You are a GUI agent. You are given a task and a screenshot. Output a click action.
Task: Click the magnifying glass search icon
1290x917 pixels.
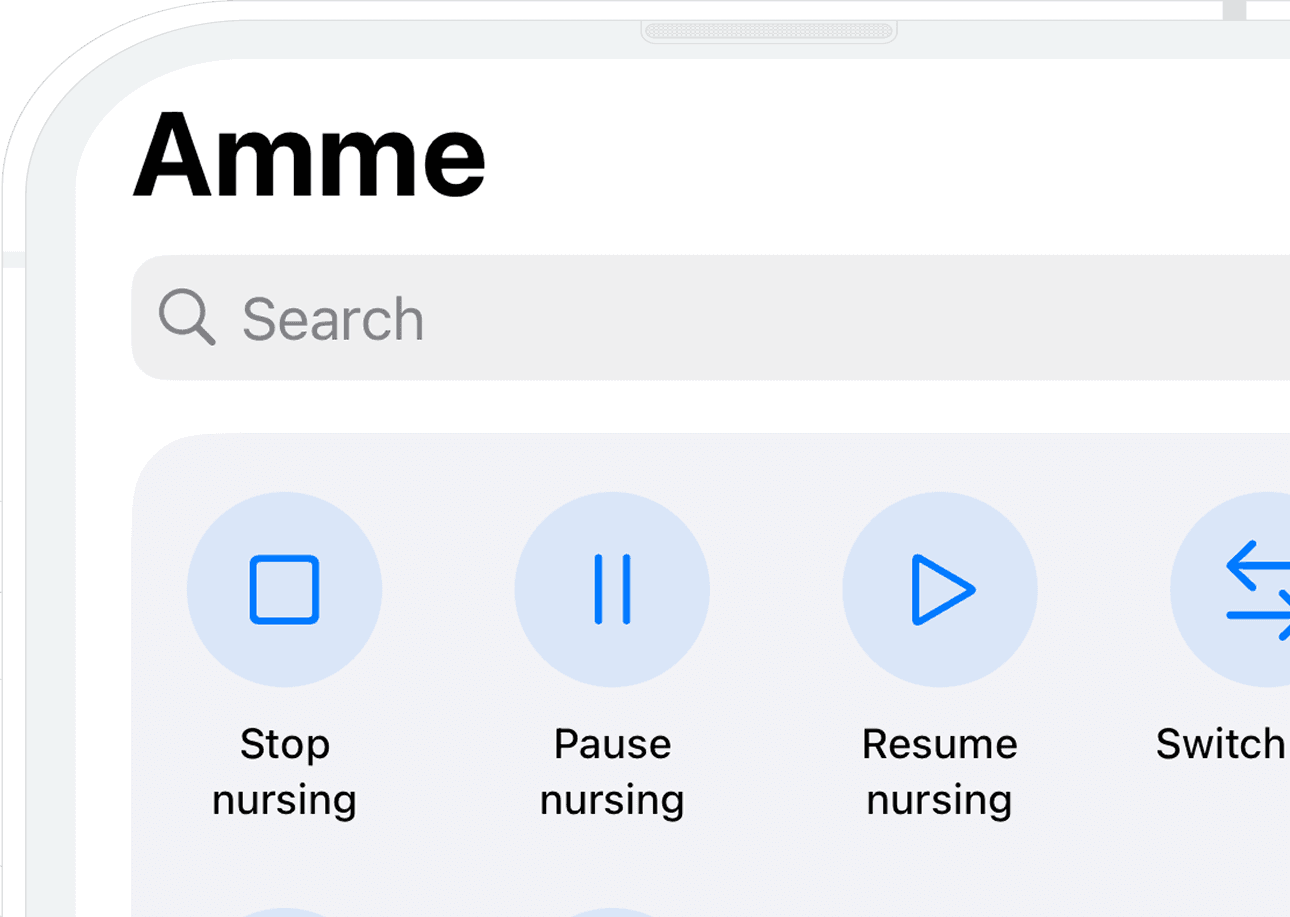pos(186,317)
